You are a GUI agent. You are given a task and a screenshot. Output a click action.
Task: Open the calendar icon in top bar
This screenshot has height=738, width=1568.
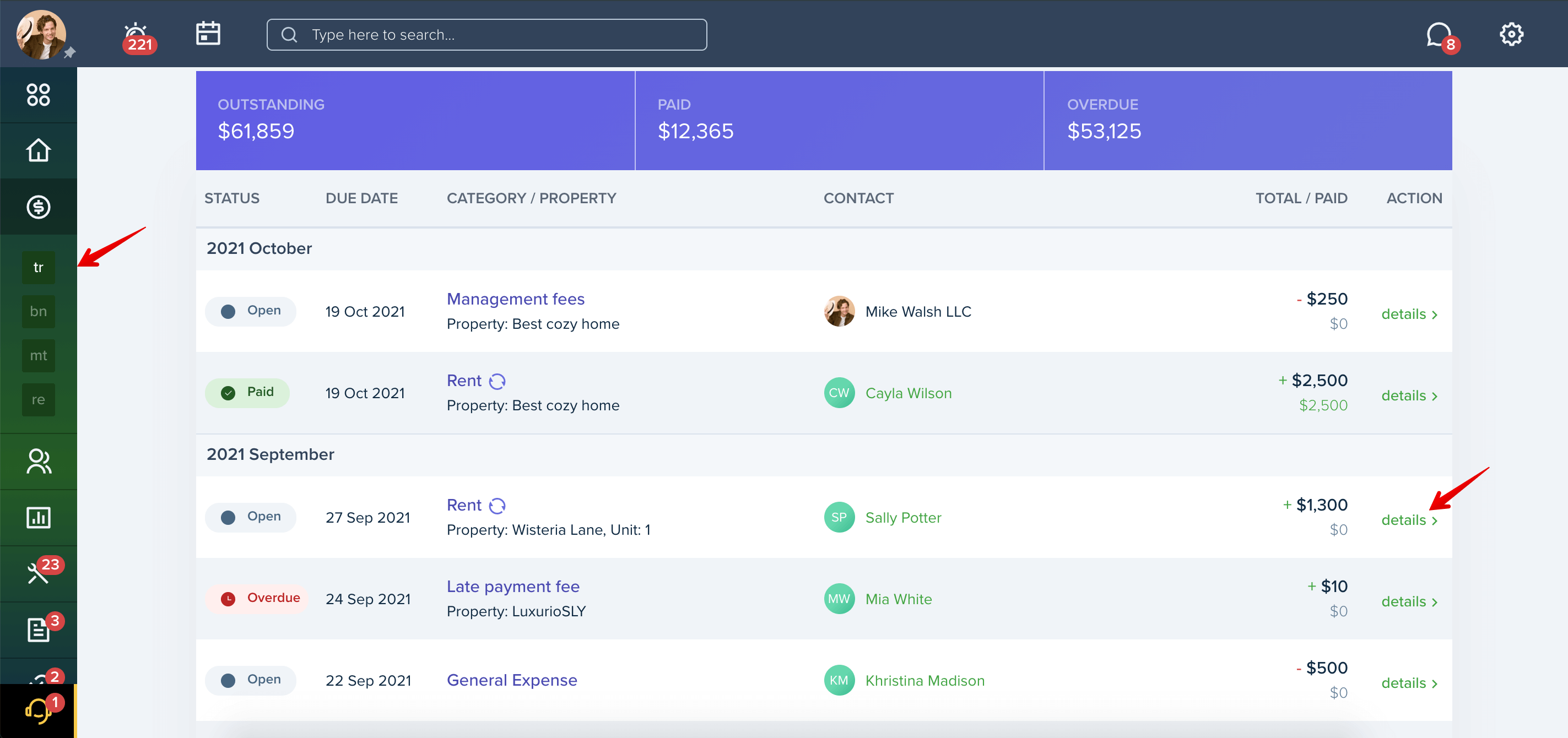pos(208,34)
